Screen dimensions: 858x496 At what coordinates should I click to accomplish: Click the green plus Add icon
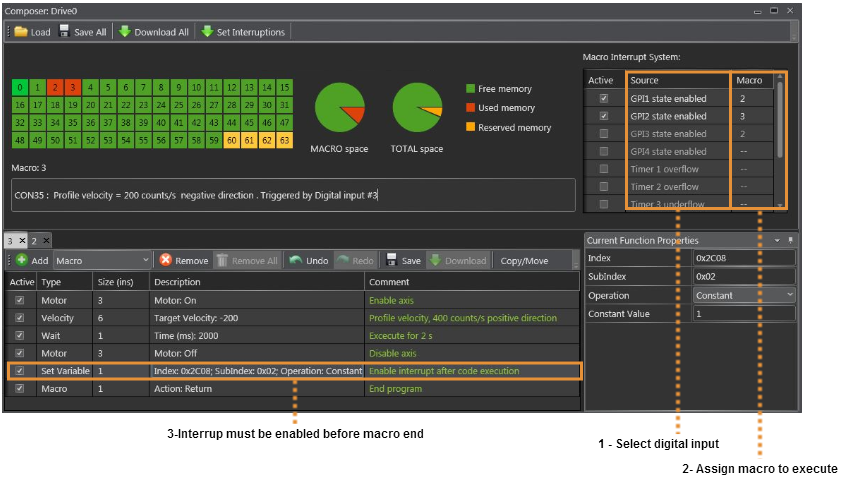coord(20,260)
